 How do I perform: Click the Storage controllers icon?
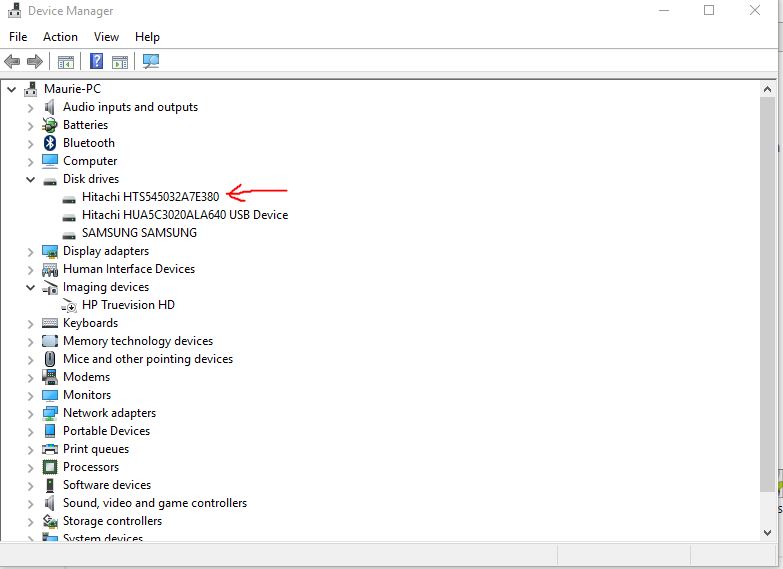(49, 521)
